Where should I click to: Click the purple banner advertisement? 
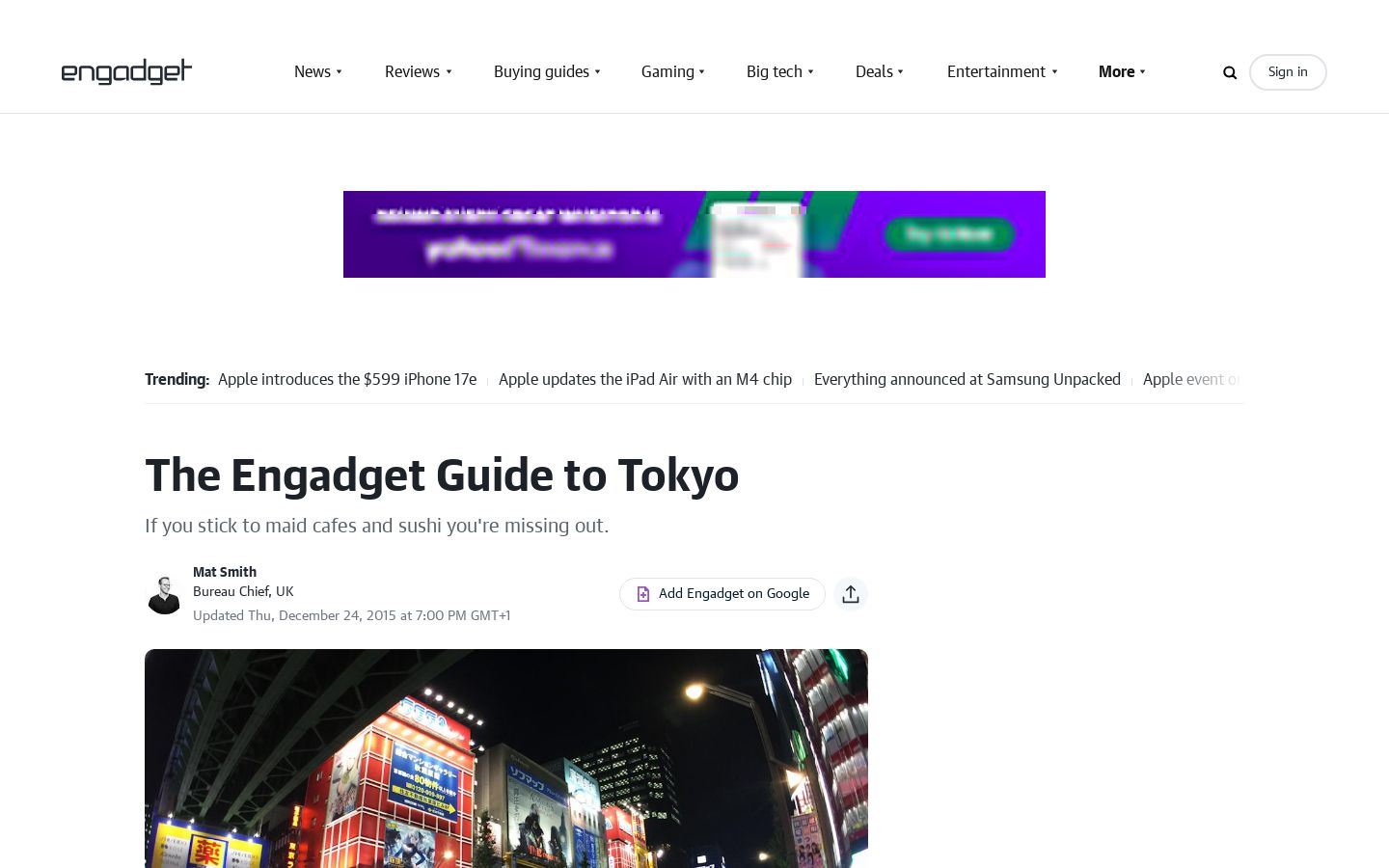(x=694, y=234)
